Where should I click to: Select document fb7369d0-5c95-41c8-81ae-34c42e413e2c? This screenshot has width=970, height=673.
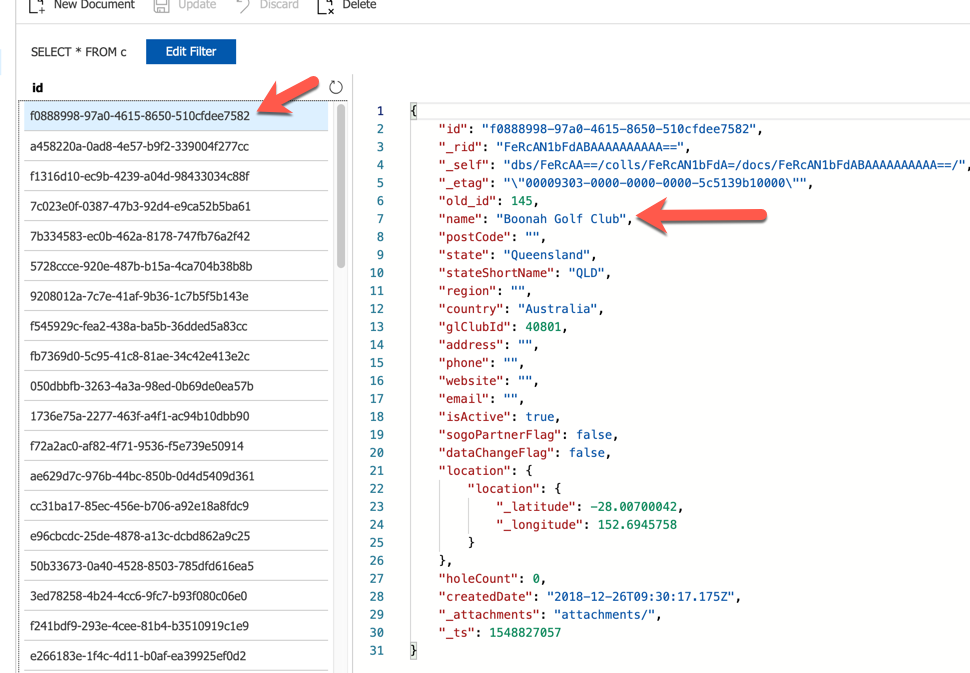tap(176, 356)
